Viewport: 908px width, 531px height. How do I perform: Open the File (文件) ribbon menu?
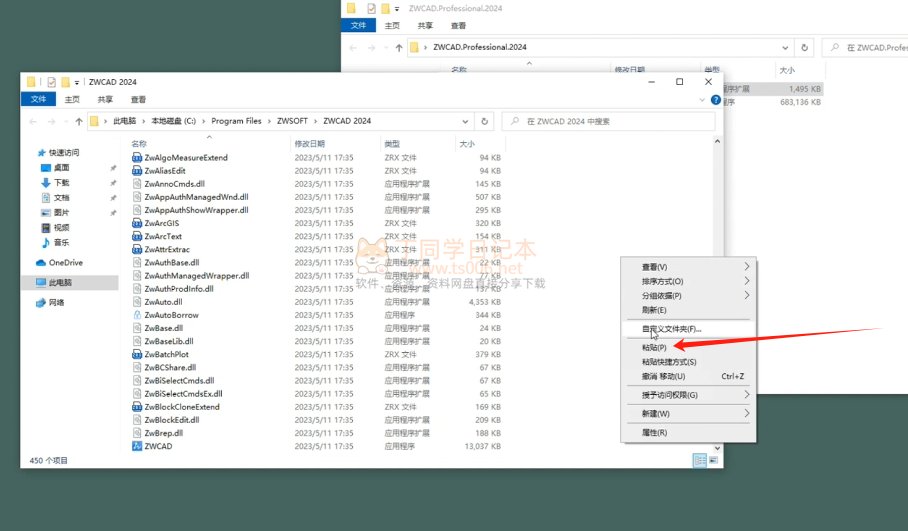39,100
